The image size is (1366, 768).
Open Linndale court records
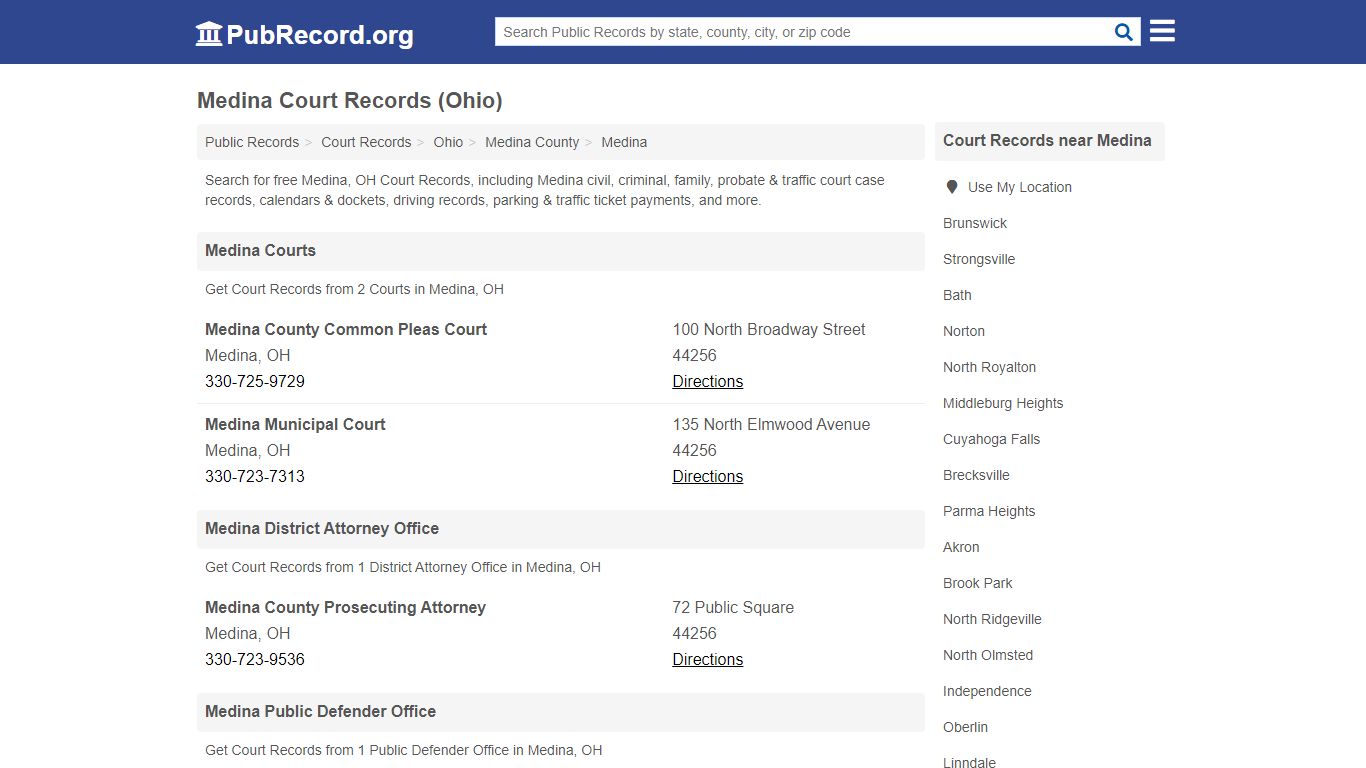click(x=969, y=763)
